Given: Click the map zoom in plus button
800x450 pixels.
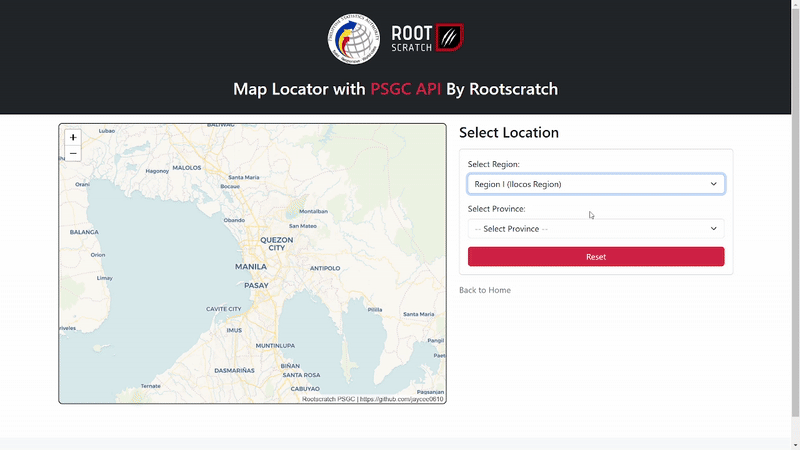Looking at the screenshot, I should pos(73,137).
